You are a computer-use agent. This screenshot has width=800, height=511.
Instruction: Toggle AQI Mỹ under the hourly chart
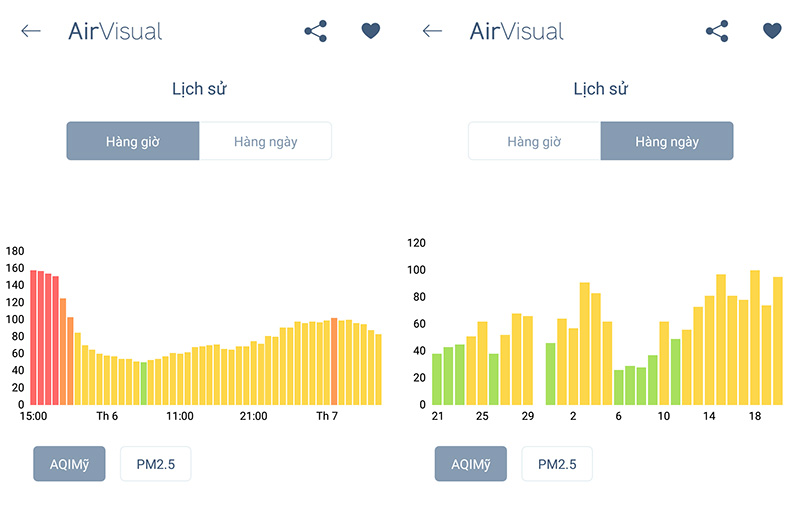tap(69, 464)
